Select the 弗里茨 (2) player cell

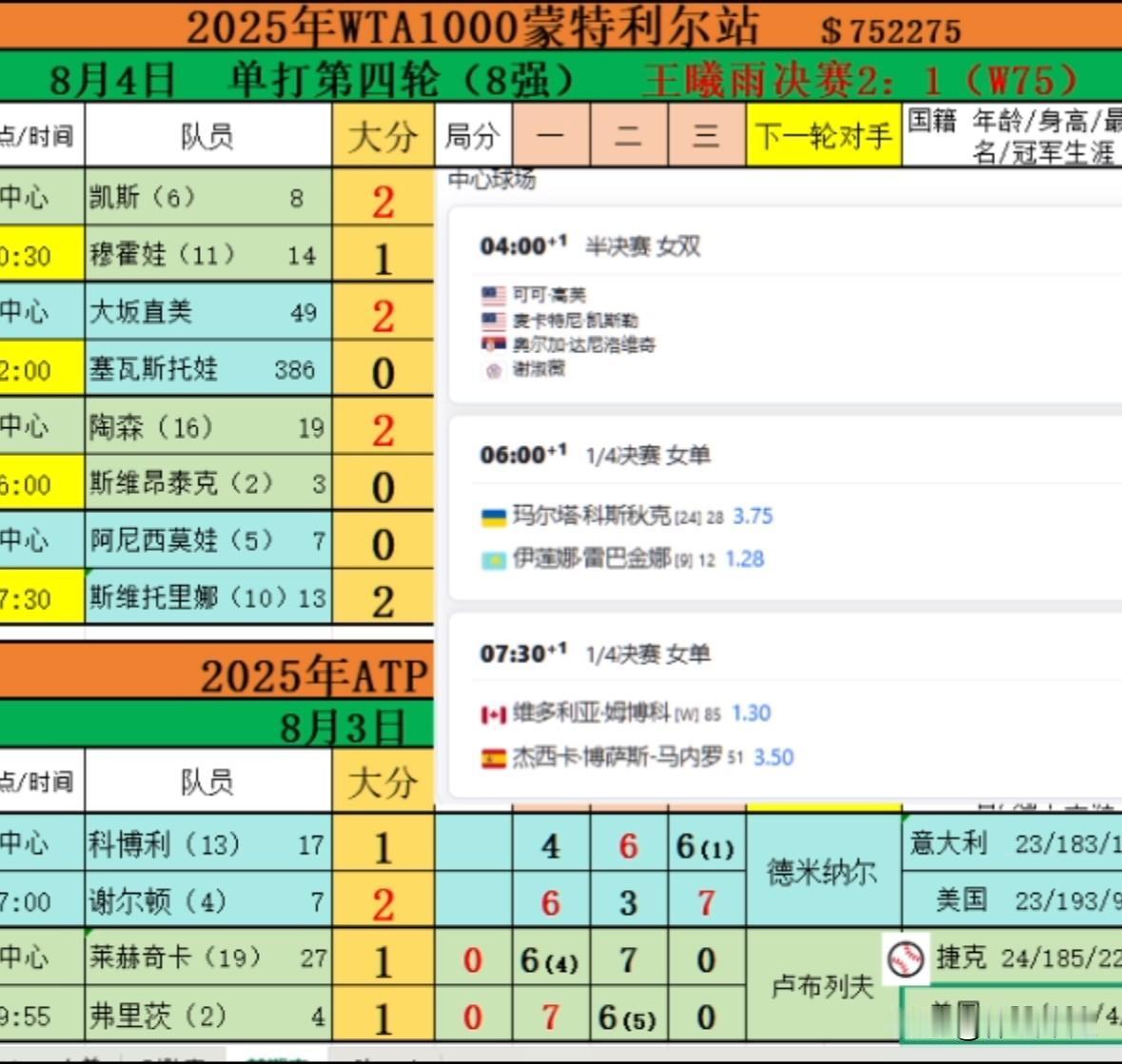coord(208,1015)
